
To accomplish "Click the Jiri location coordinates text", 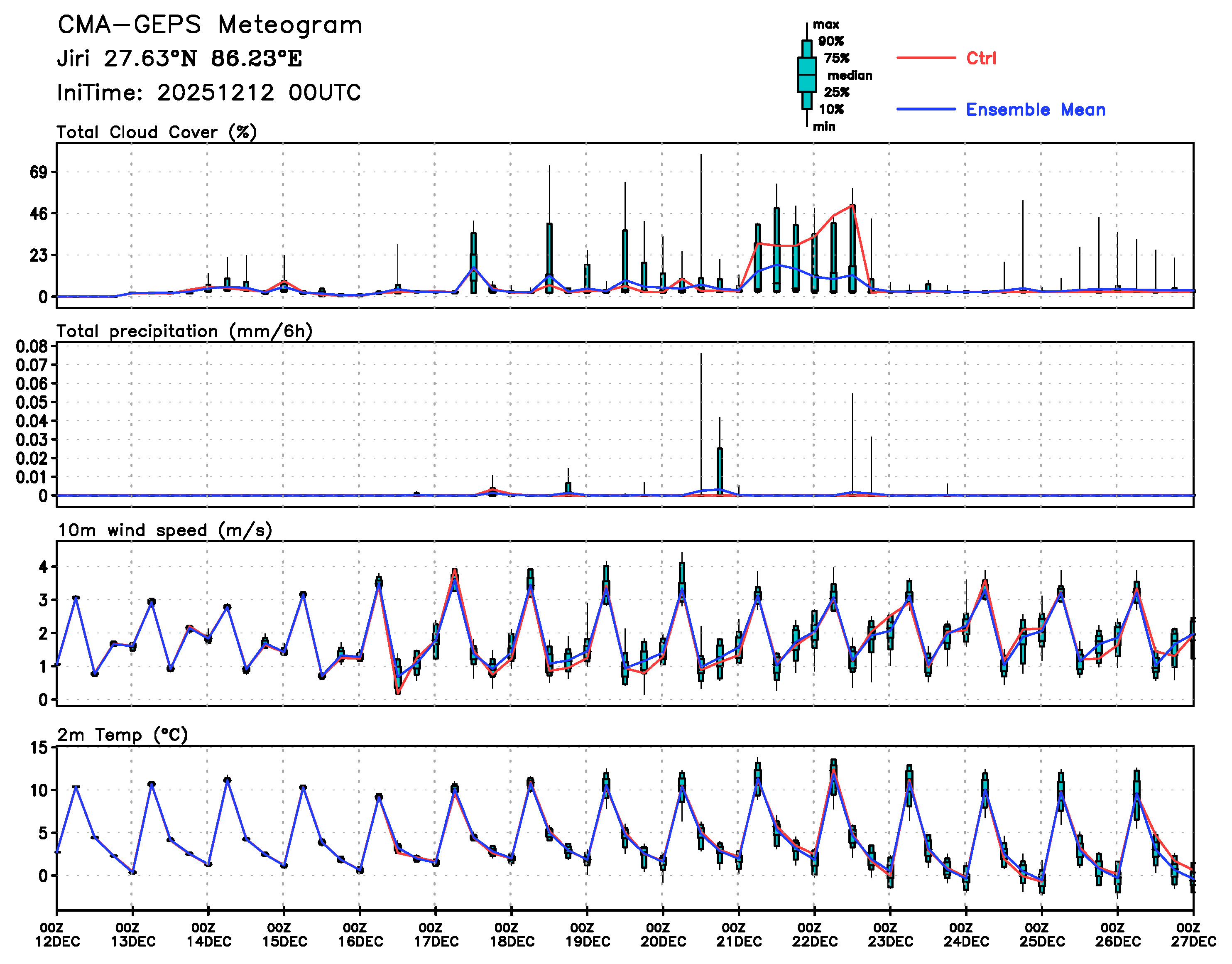I will tap(179, 59).
